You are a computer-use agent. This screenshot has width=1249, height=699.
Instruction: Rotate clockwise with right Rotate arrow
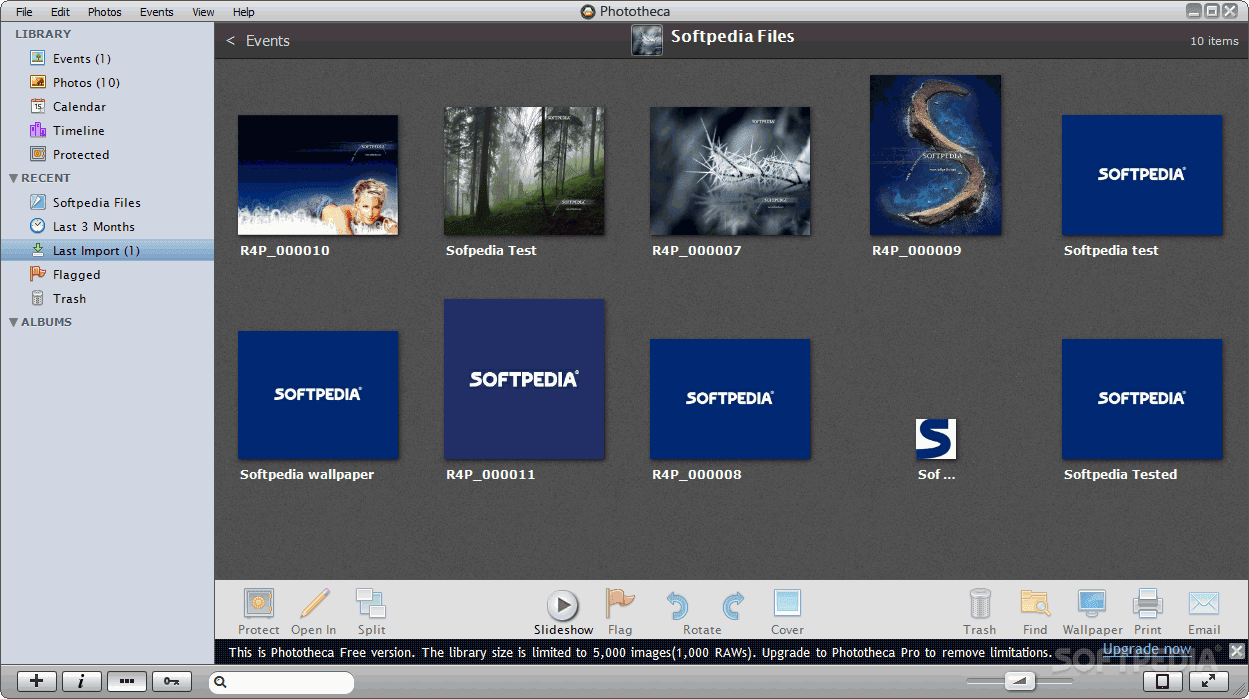point(733,605)
